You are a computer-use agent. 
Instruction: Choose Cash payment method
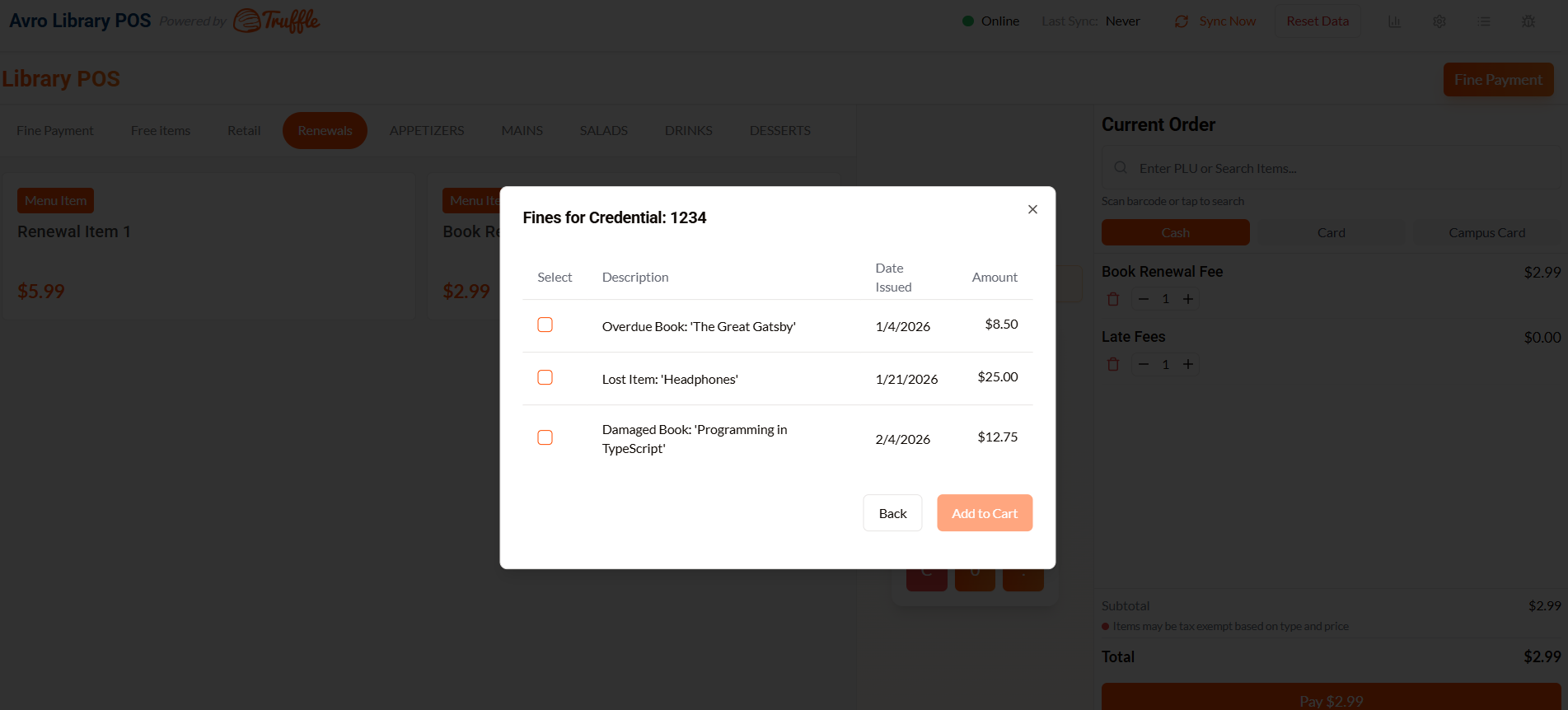[1176, 232]
